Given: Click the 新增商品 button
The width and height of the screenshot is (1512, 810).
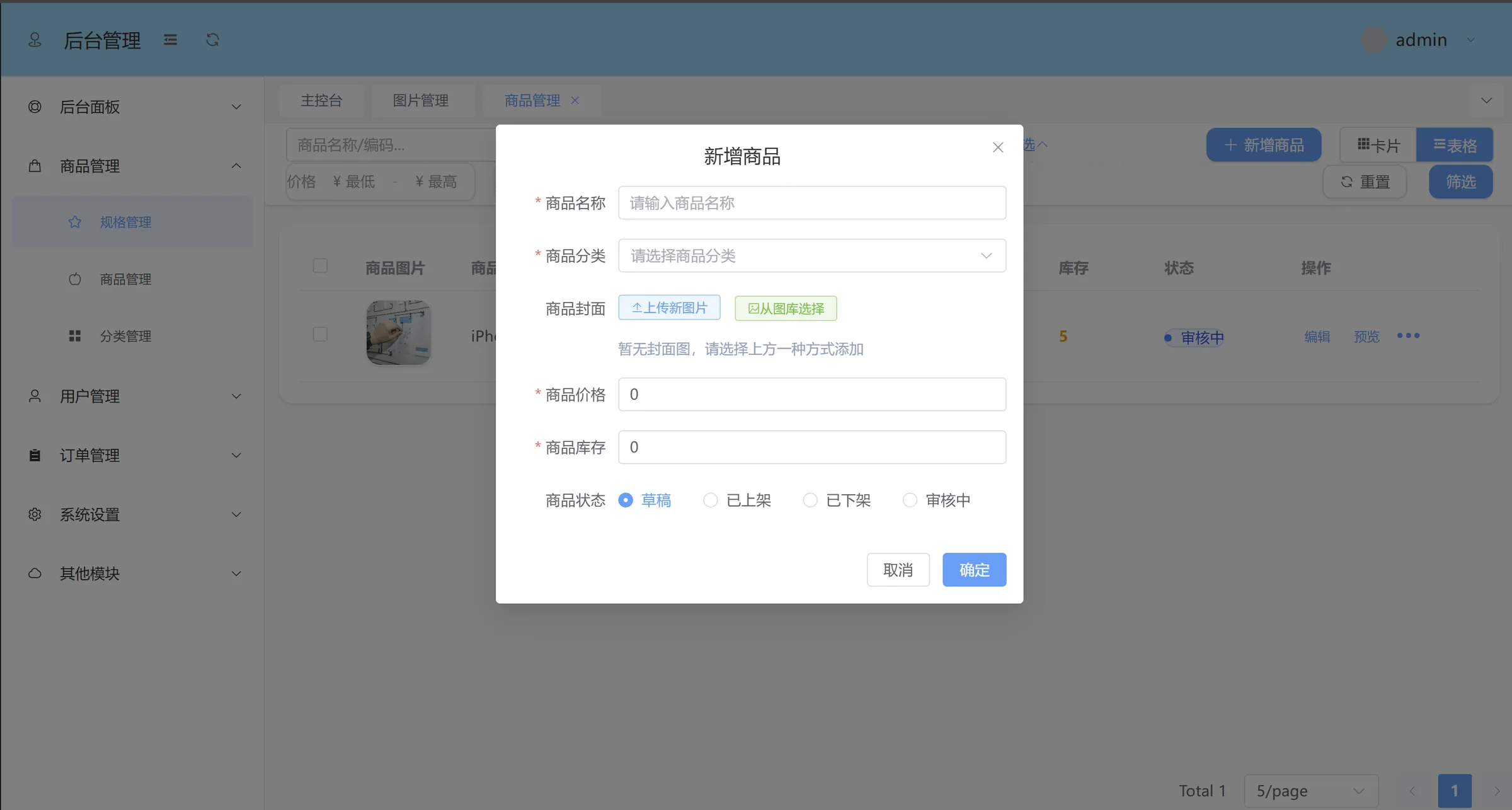Looking at the screenshot, I should click(x=1264, y=145).
